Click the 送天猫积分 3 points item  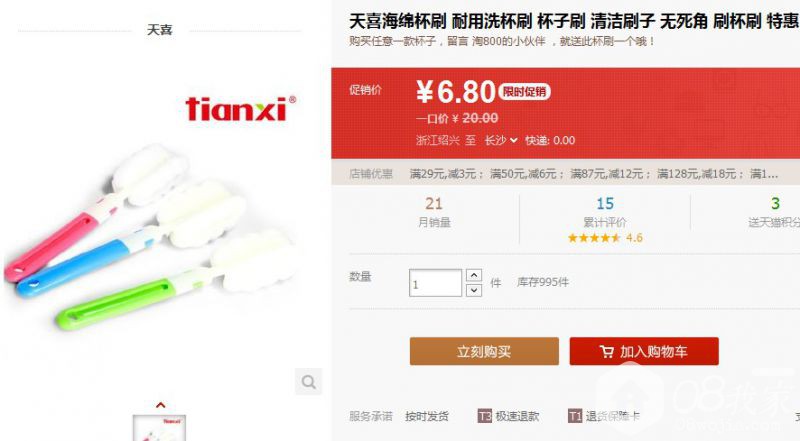(773, 212)
